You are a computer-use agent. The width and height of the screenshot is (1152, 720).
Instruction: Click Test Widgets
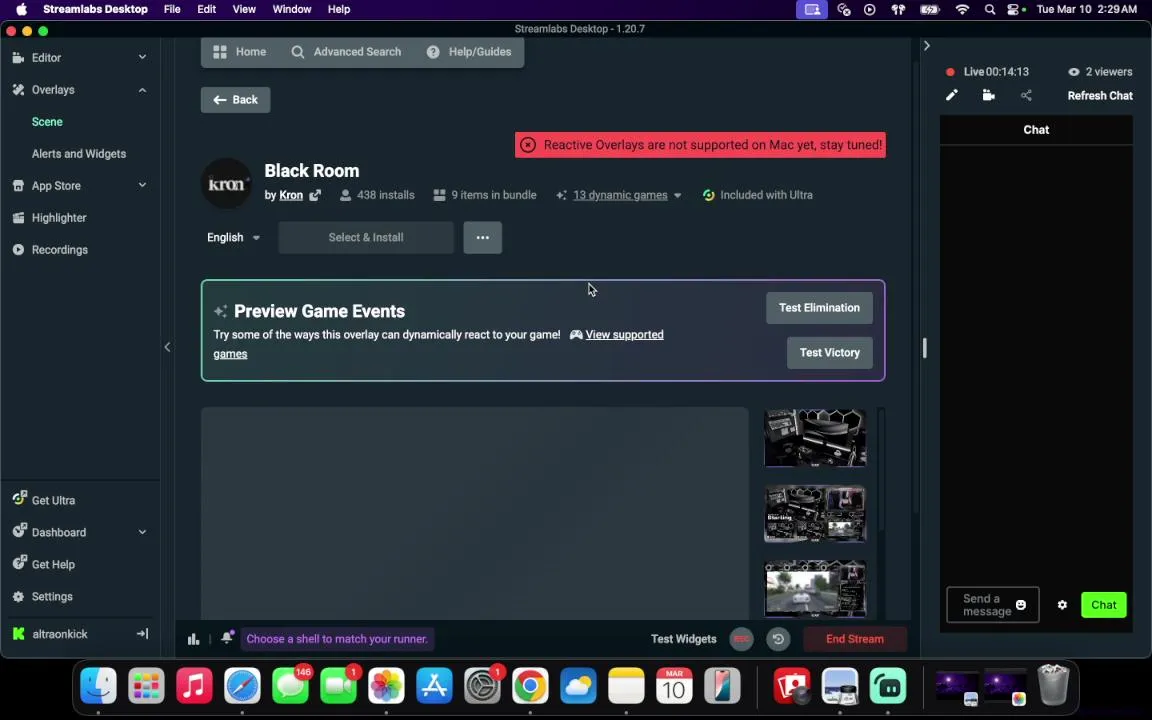pos(683,638)
